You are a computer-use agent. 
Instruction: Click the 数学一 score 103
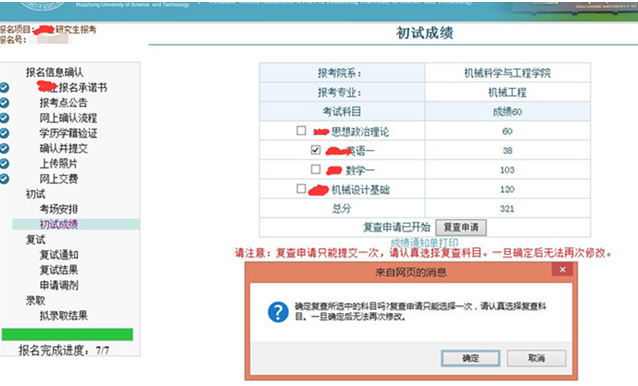click(507, 170)
